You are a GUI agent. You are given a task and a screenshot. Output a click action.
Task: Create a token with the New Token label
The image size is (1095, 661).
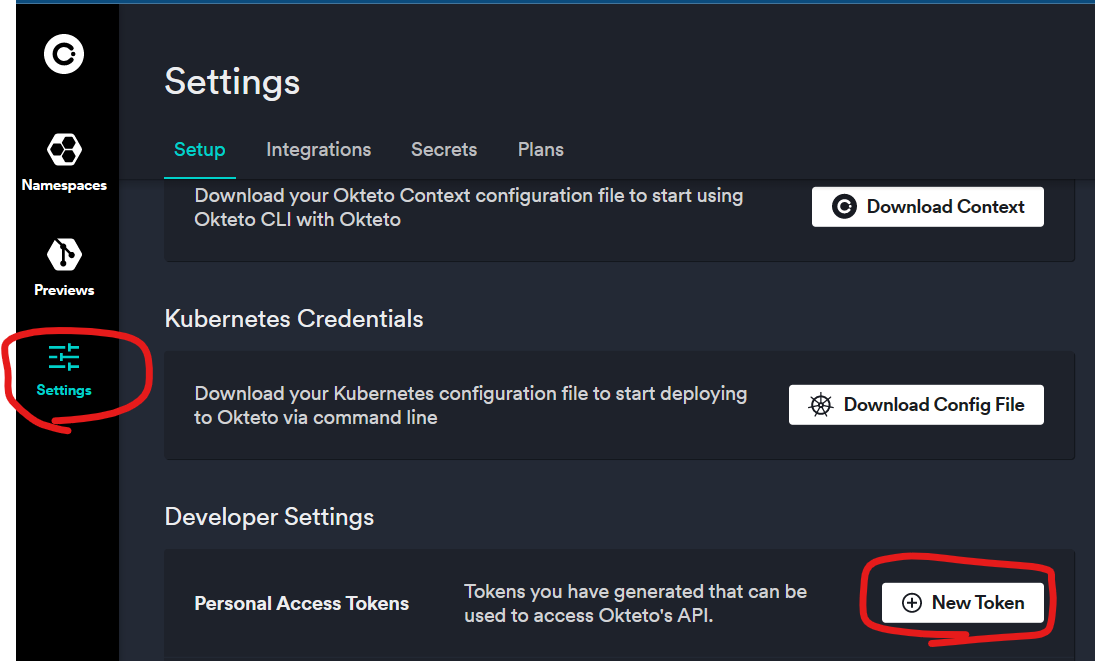977,603
